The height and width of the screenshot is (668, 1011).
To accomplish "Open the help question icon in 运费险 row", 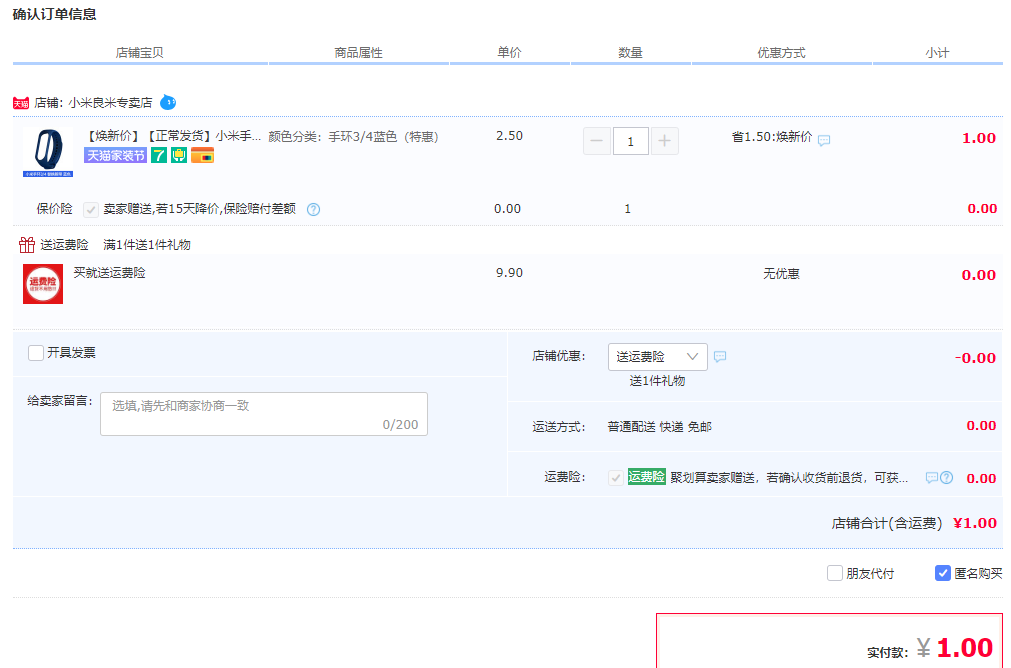I will coord(947,478).
